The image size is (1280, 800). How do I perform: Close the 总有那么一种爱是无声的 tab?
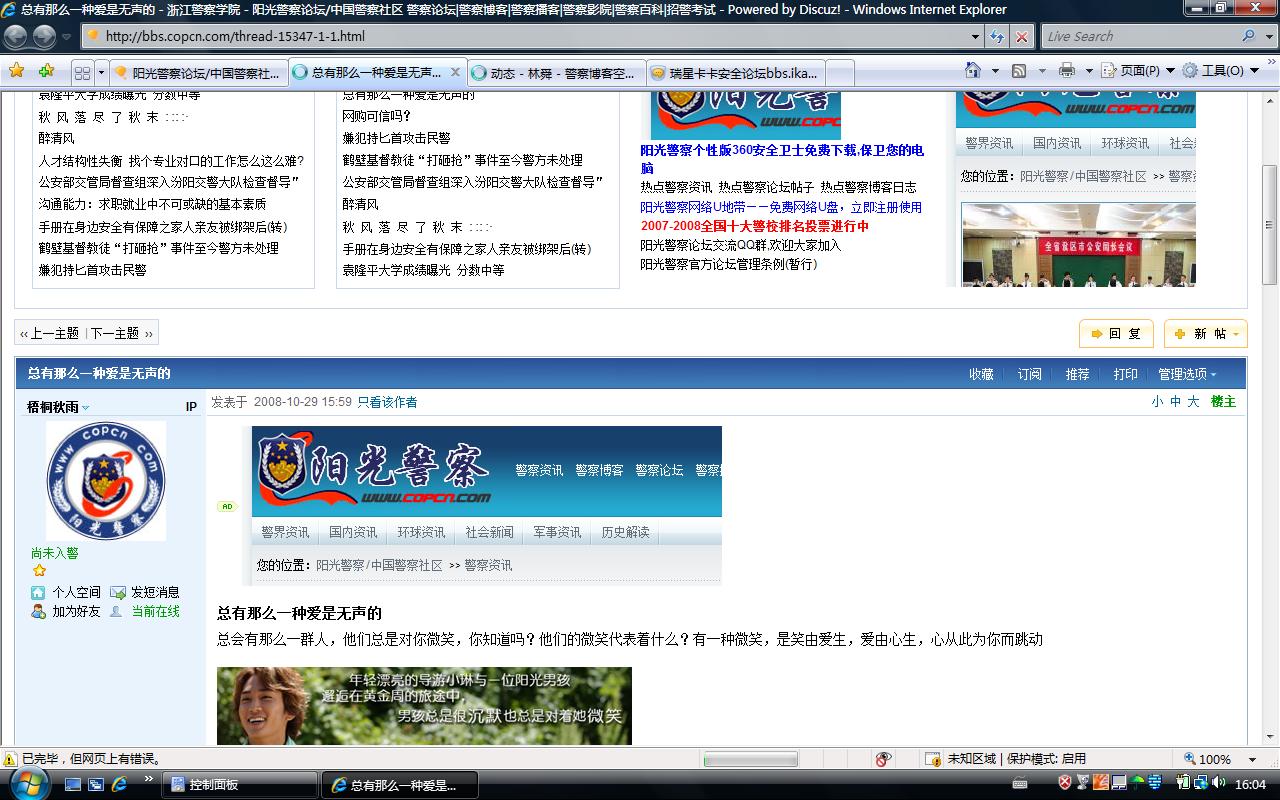pos(456,72)
